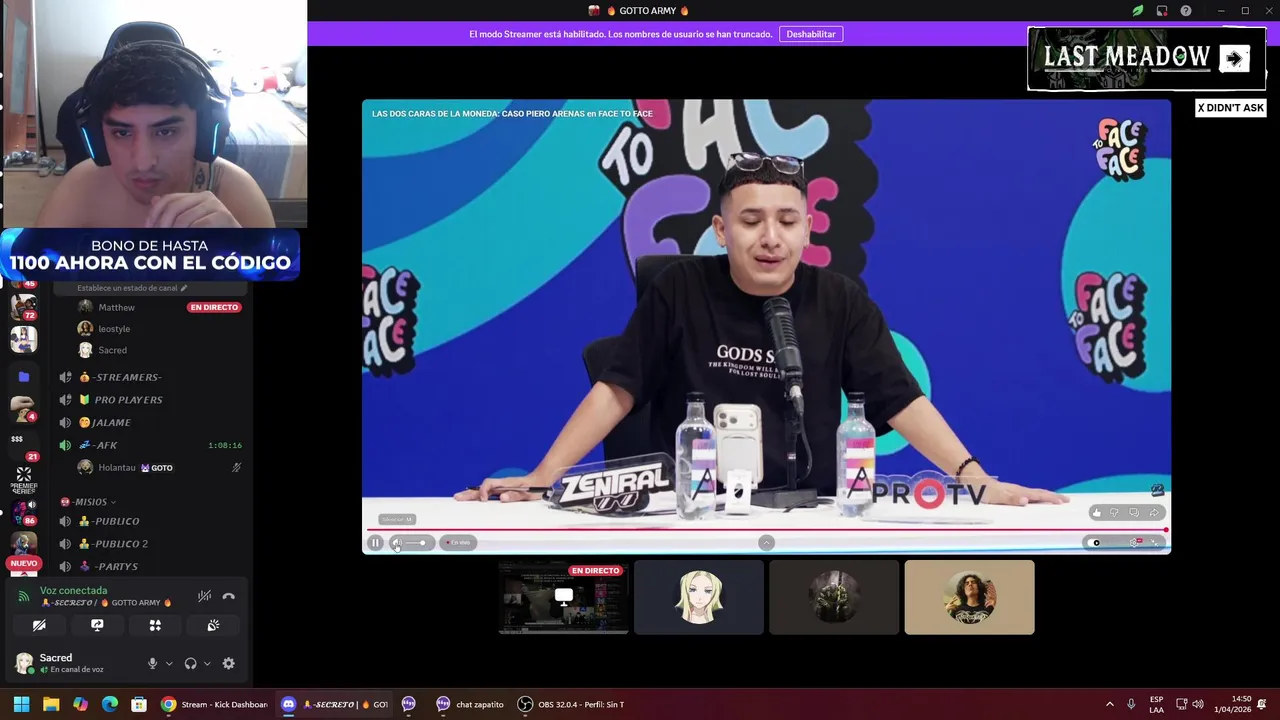Expand the participants tray chevron under video
The width and height of the screenshot is (1280, 720).
click(x=766, y=543)
